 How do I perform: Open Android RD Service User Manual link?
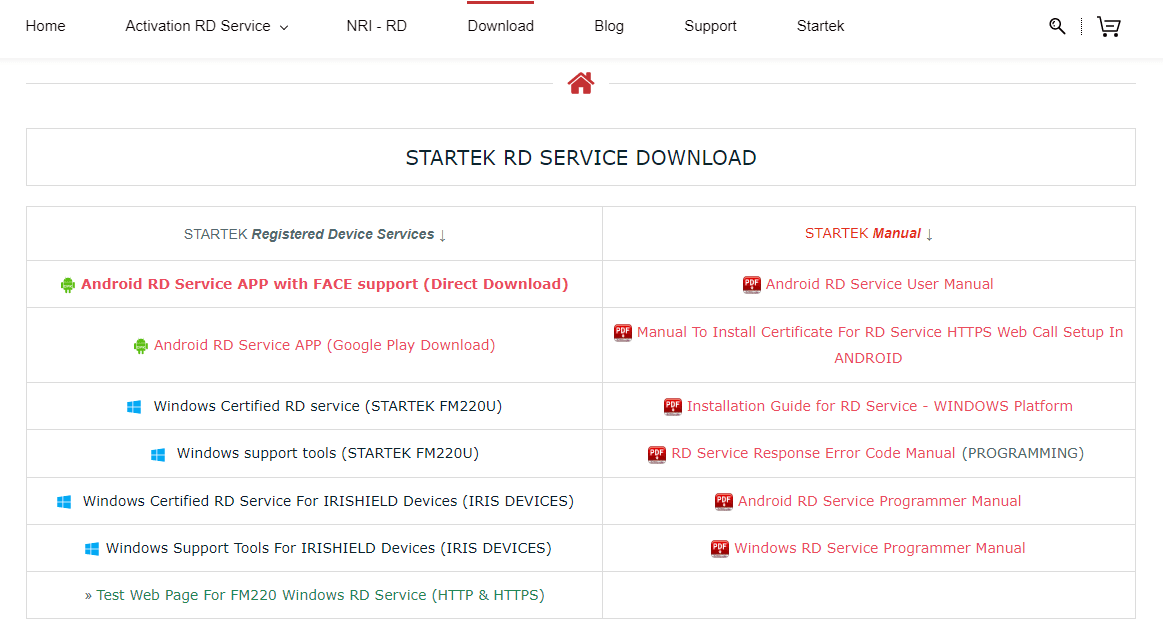(x=879, y=284)
